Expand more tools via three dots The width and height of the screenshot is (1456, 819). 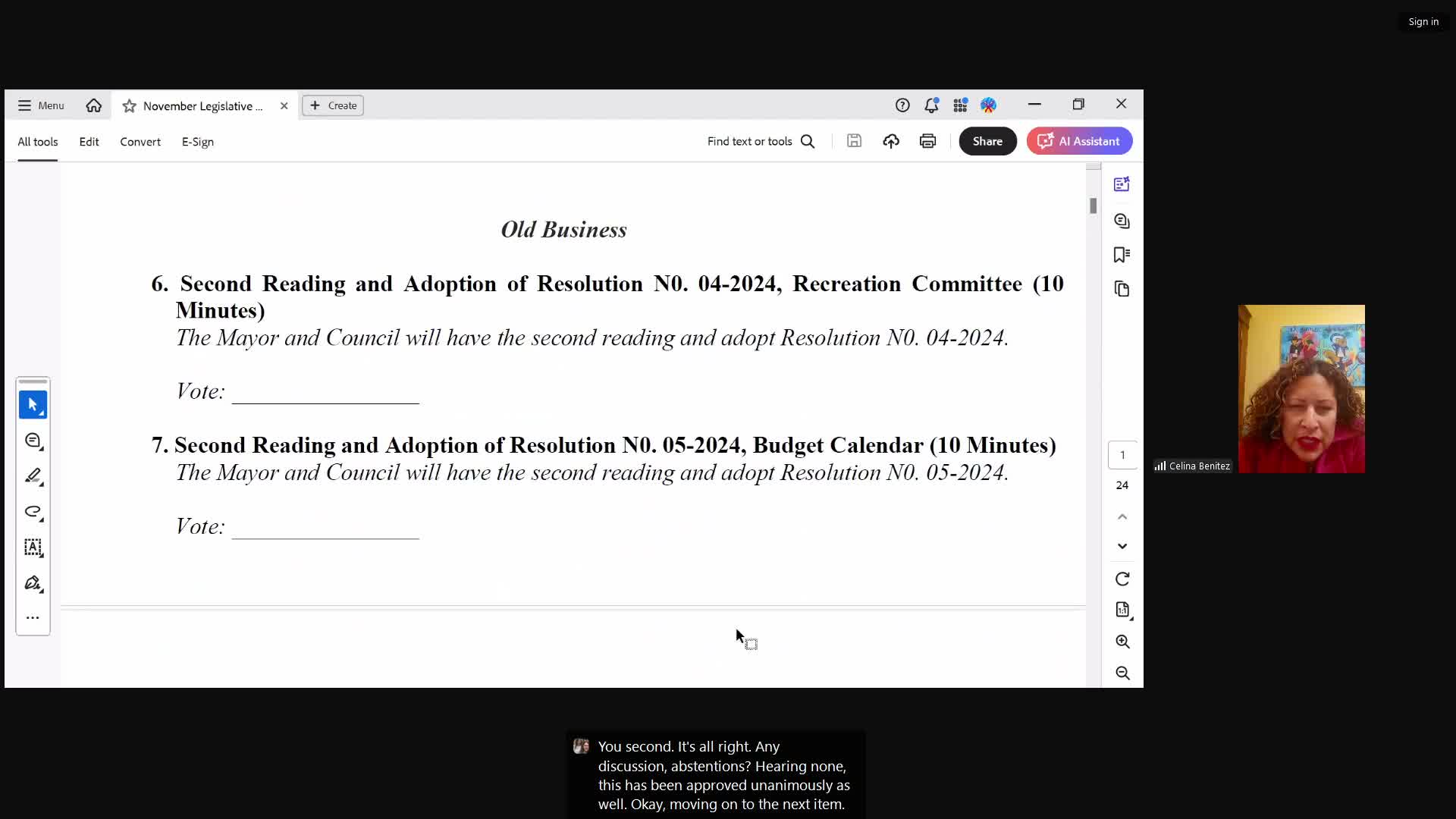point(33,618)
